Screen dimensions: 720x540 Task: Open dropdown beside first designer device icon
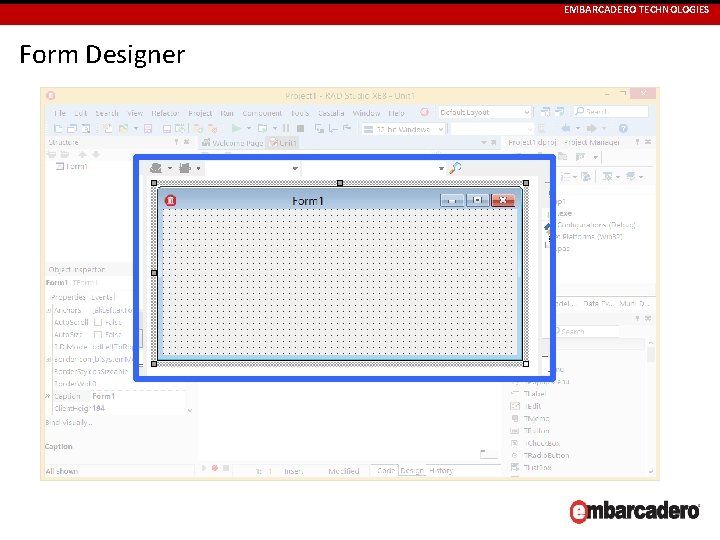pyautogui.click(x=170, y=169)
